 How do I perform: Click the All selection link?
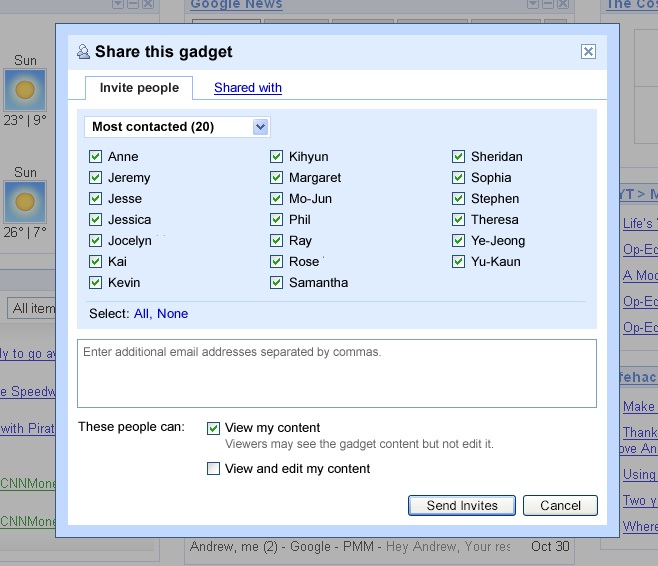point(141,314)
